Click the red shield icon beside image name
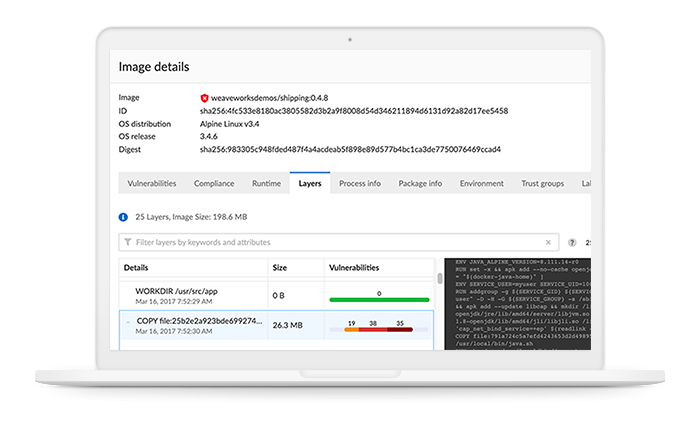This screenshot has width=700, height=430. tap(205, 99)
